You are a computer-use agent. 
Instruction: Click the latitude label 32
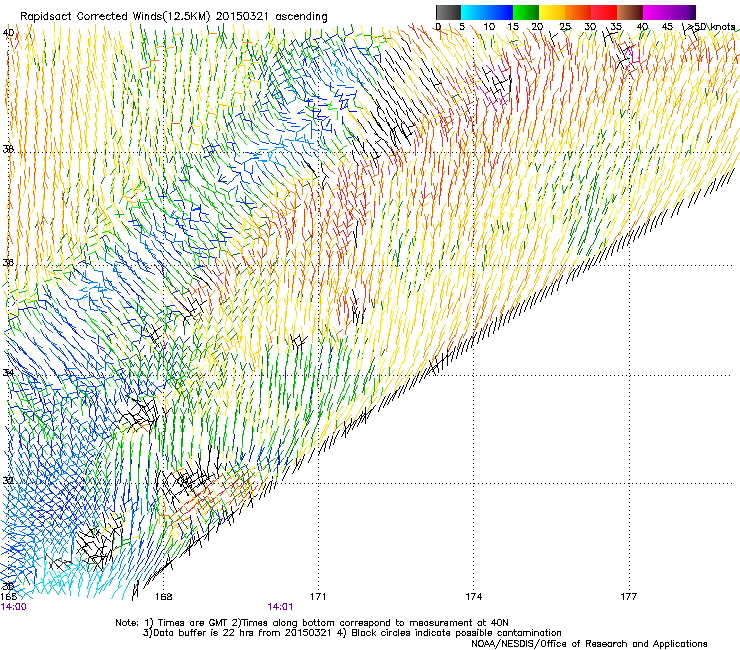tap(8, 481)
